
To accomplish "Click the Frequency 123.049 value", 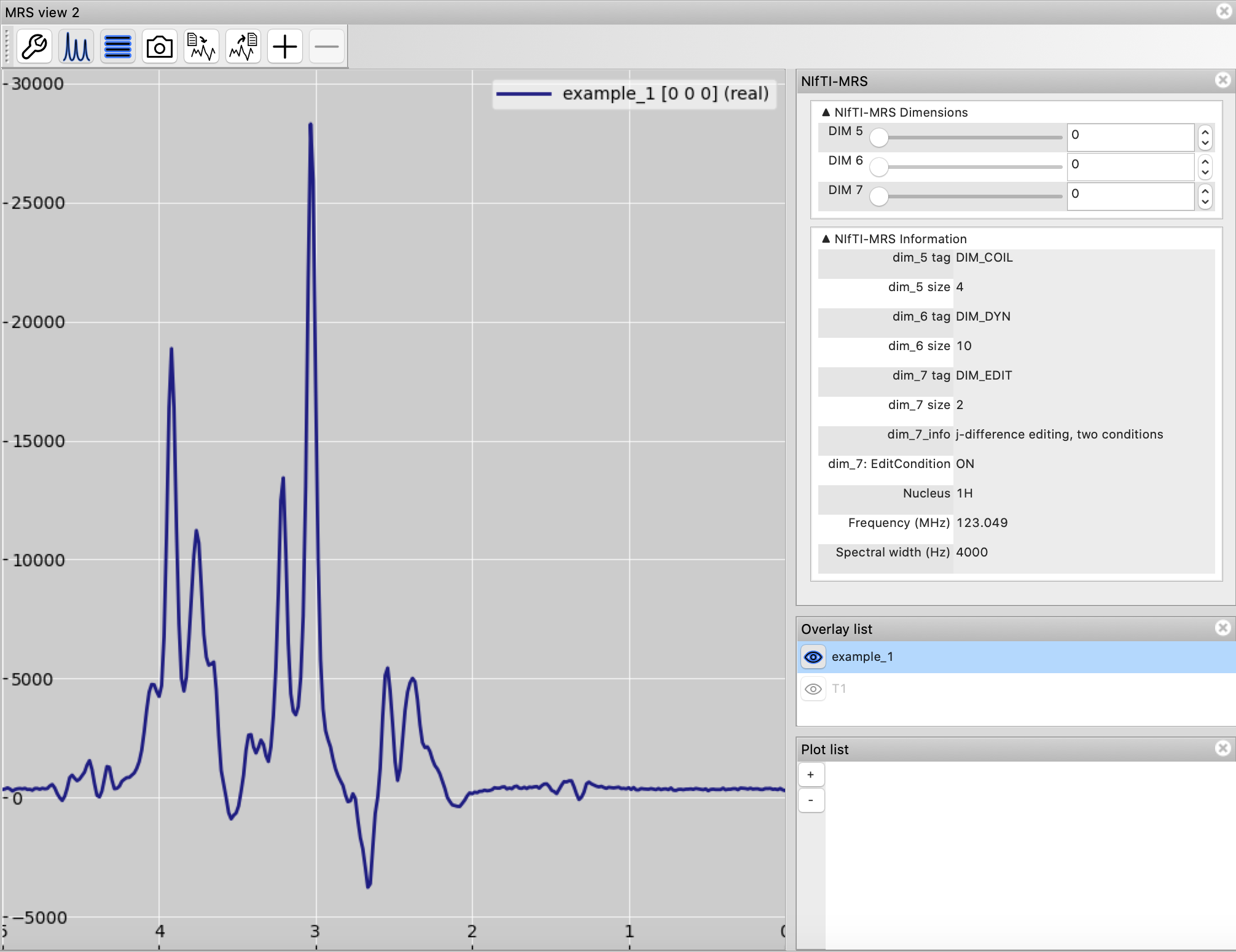I will (982, 523).
